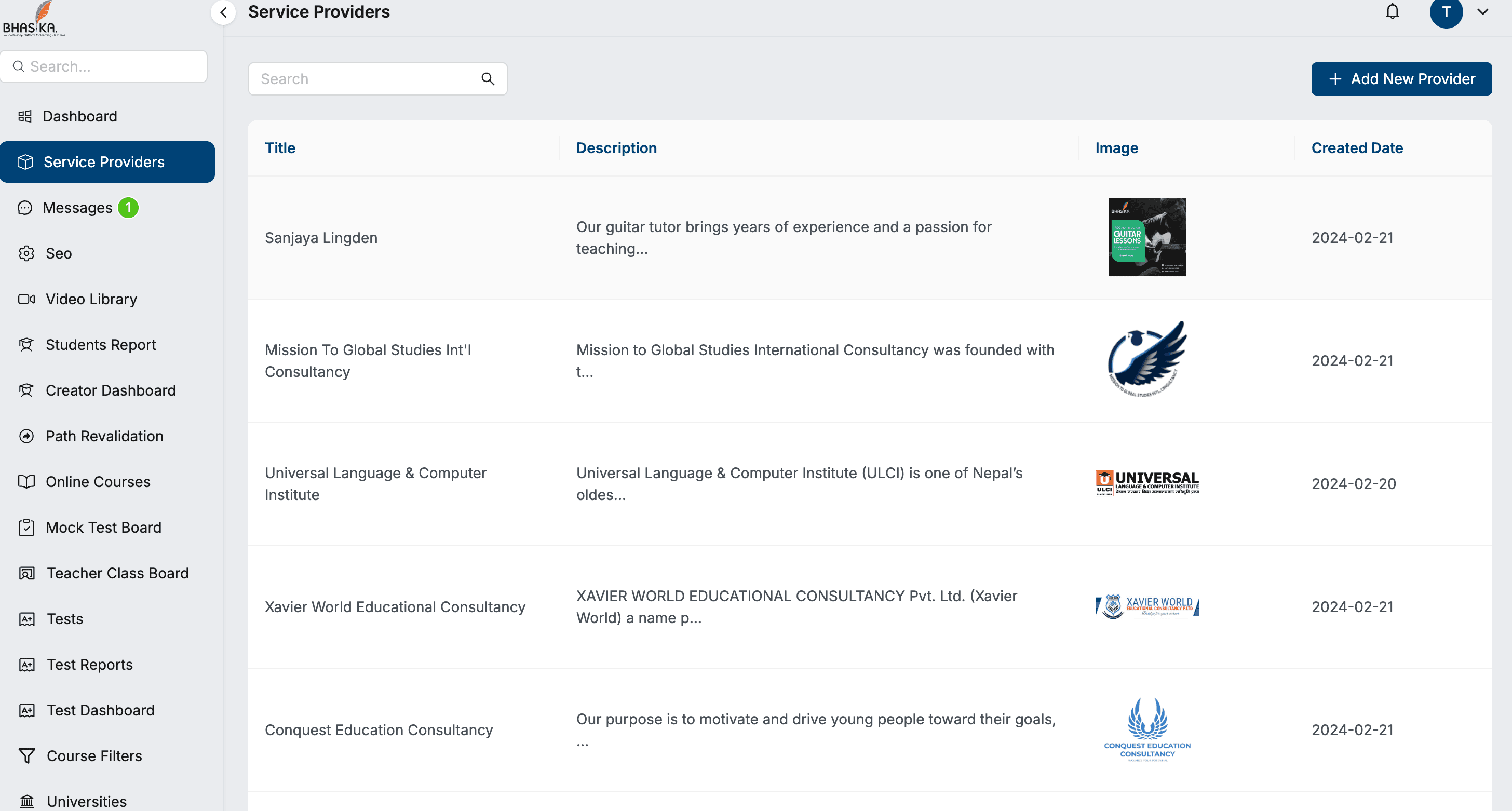This screenshot has width=1512, height=811.
Task: Click the Guitar Lessons thumbnail image
Action: pos(1146,237)
